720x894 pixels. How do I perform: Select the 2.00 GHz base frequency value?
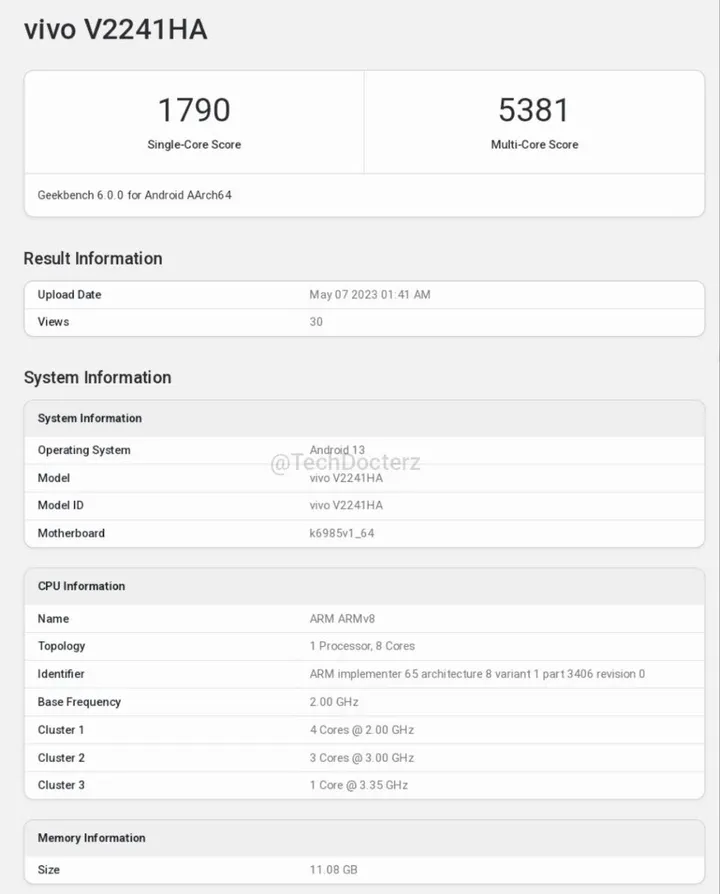coord(334,702)
